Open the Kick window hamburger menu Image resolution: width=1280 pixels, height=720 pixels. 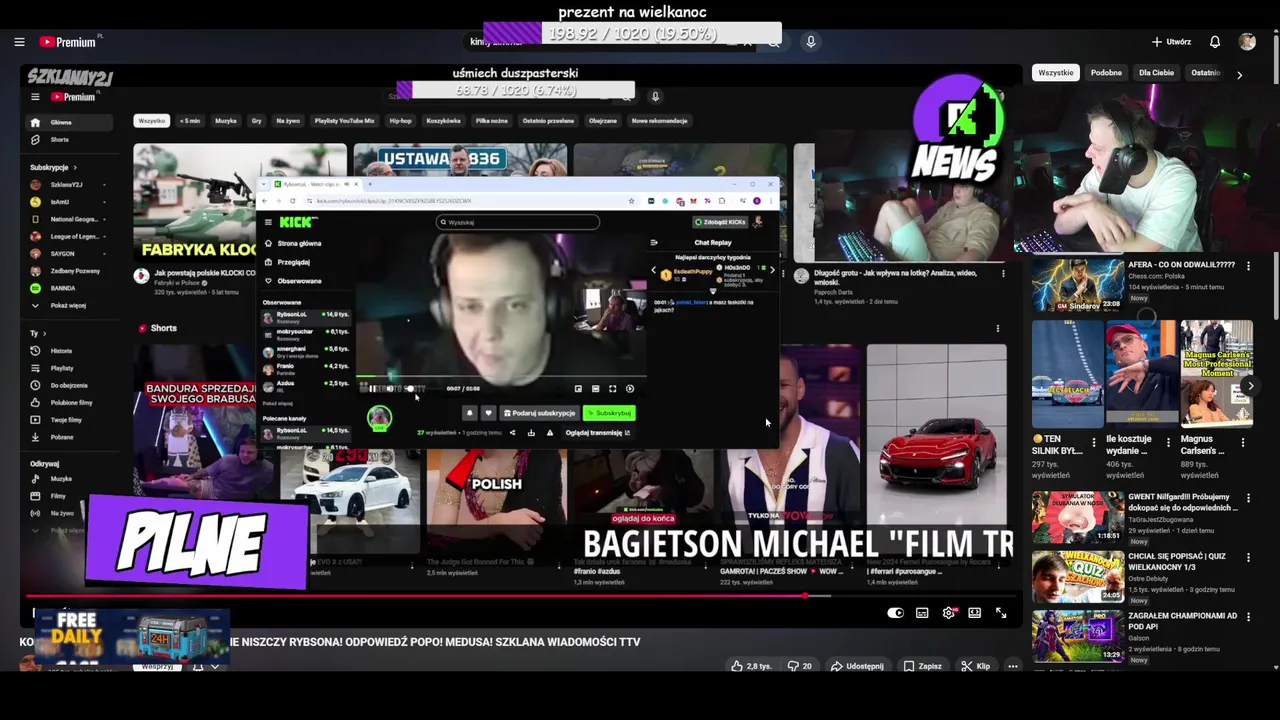(x=268, y=222)
